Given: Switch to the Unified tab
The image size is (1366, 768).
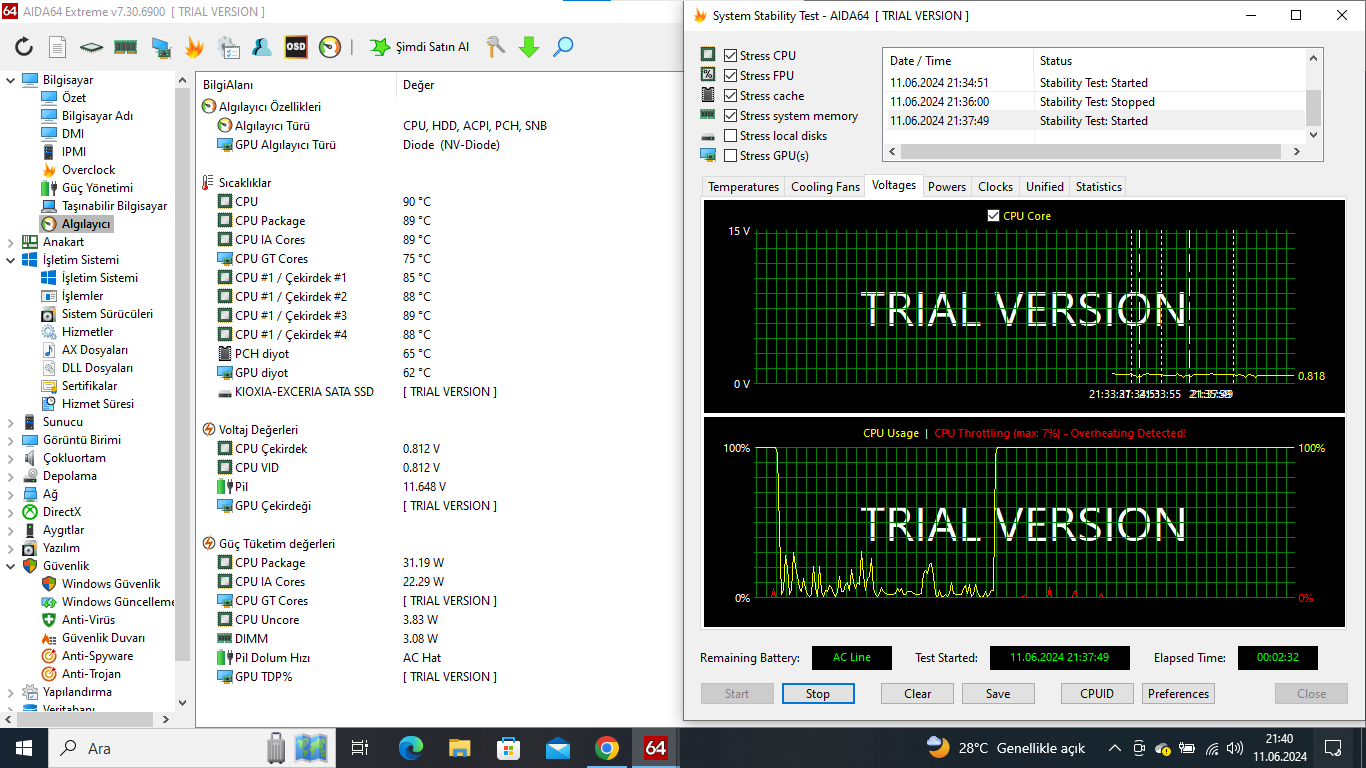Looking at the screenshot, I should (1045, 187).
